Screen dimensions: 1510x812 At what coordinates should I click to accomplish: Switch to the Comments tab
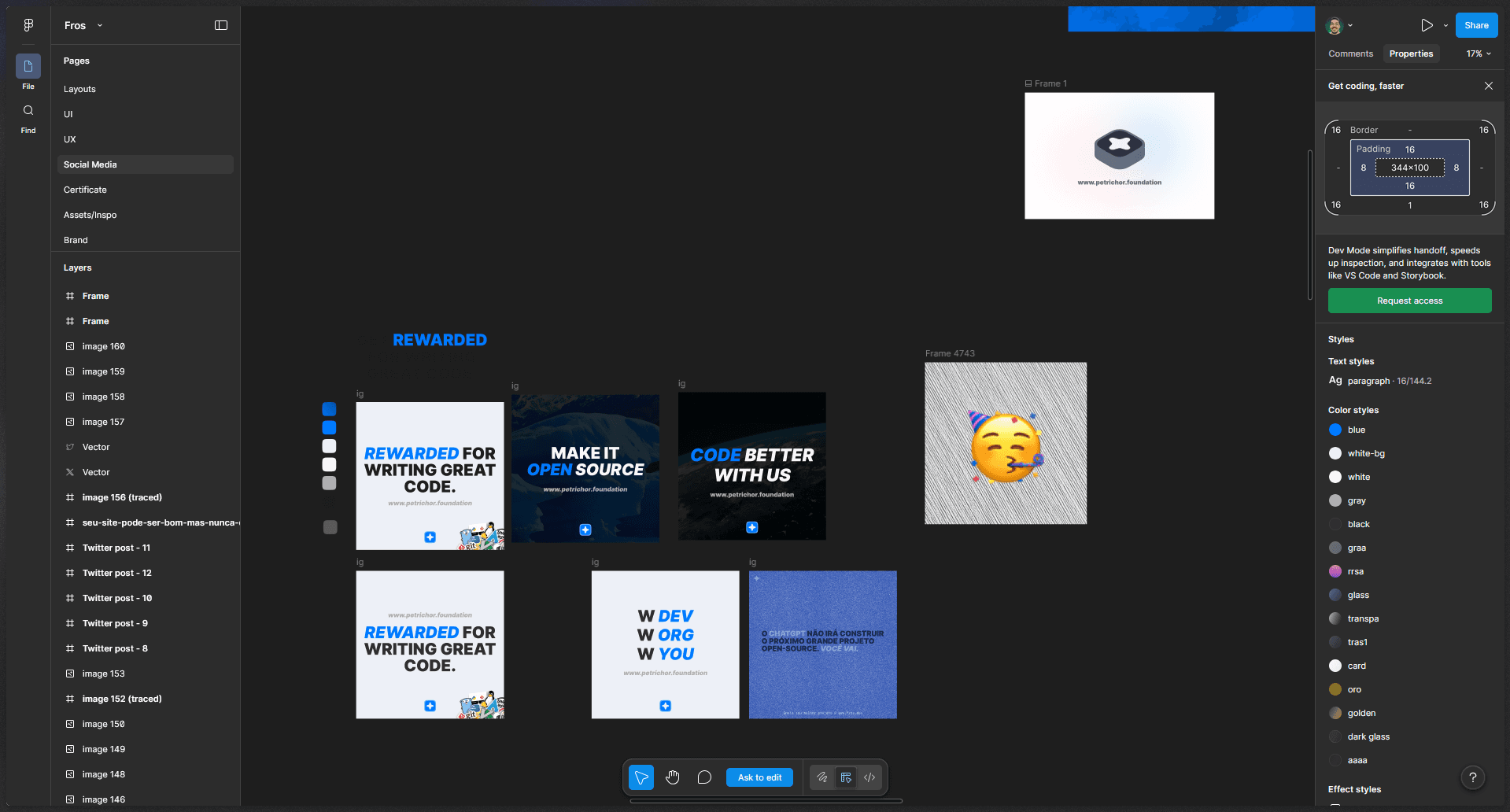[x=1350, y=54]
